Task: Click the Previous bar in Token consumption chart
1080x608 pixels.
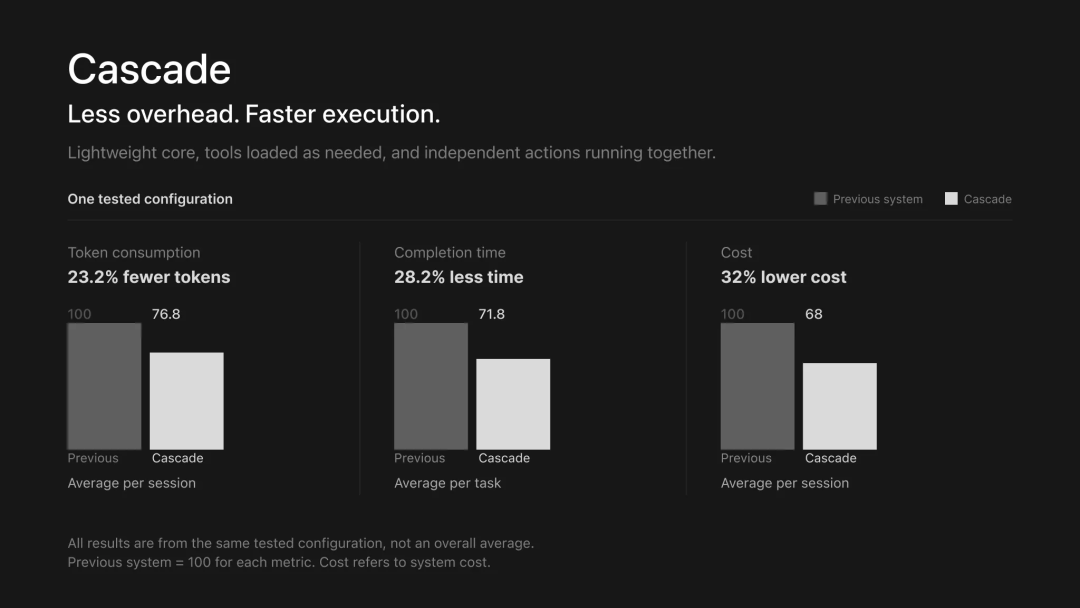Action: (104, 386)
